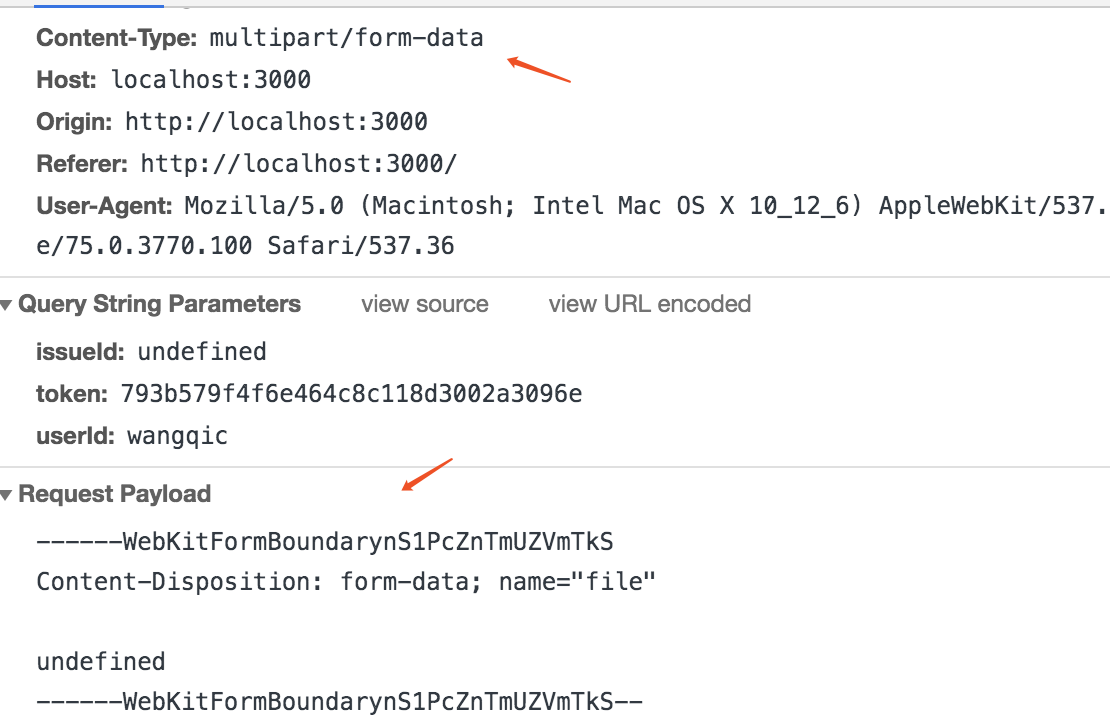Screen dimensions: 1110x718
Task: Click the view URL encoded link
Action: click(x=649, y=304)
